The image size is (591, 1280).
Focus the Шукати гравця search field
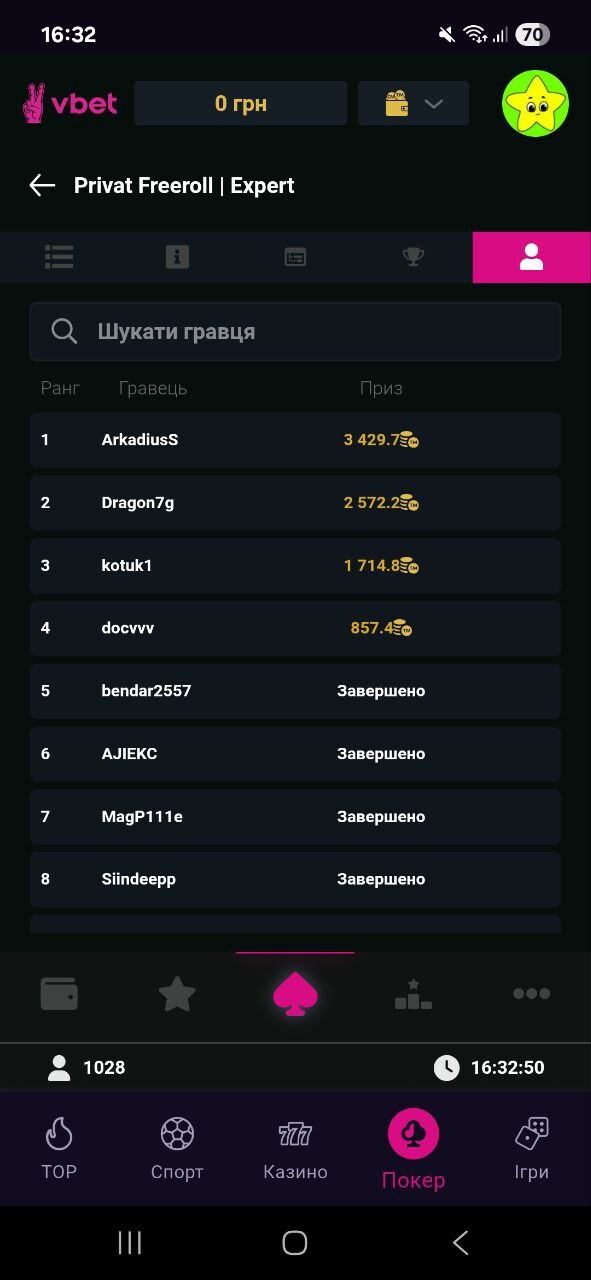[295, 332]
